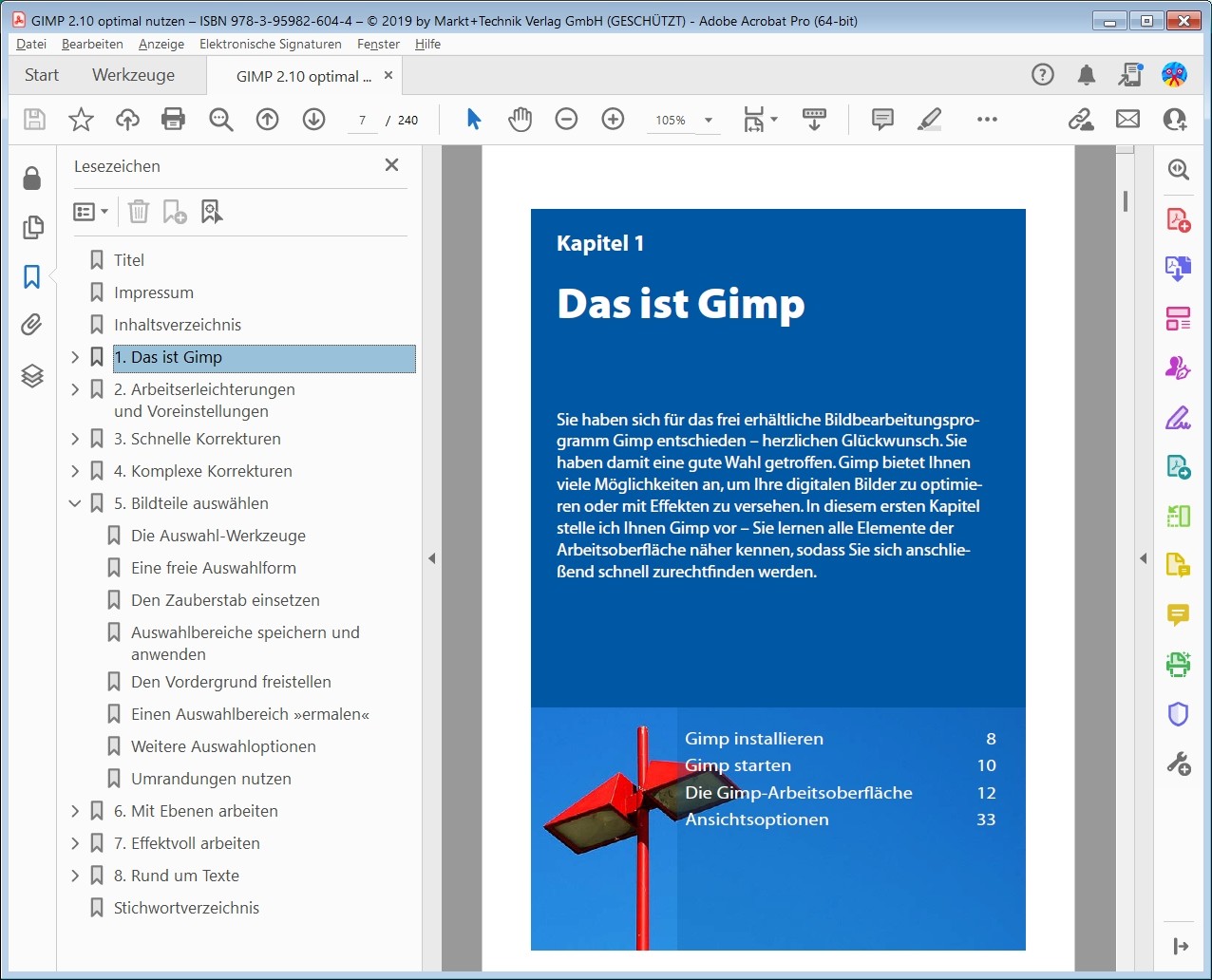Viewport: 1212px width, 980px height.
Task: Jump to the Stichwortverzeichnis bookmark
Action: click(186, 908)
